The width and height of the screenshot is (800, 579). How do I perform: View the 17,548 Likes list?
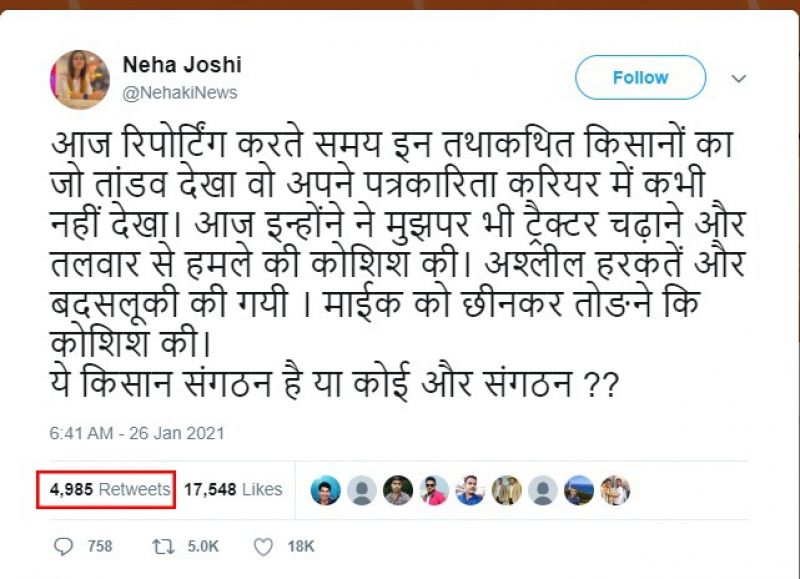[233, 489]
